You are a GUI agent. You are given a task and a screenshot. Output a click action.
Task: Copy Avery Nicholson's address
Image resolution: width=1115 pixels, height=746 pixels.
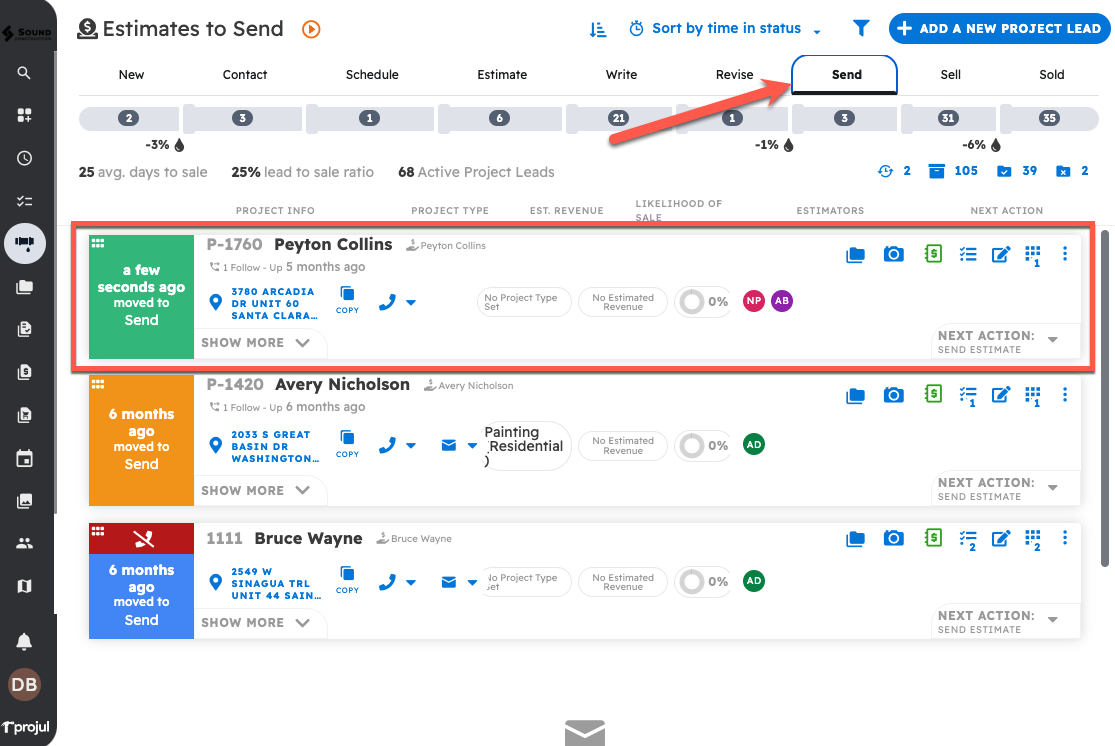pyautogui.click(x=347, y=442)
